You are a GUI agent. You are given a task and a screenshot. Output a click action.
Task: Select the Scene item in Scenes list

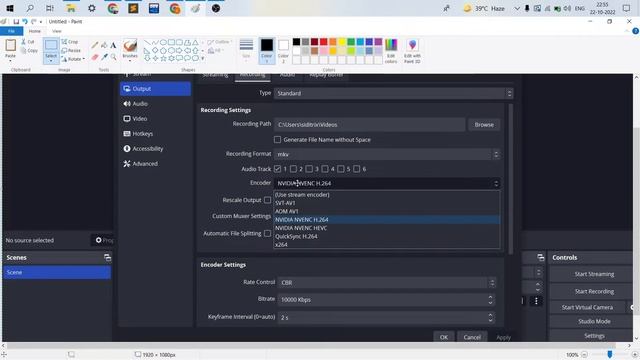(x=57, y=272)
